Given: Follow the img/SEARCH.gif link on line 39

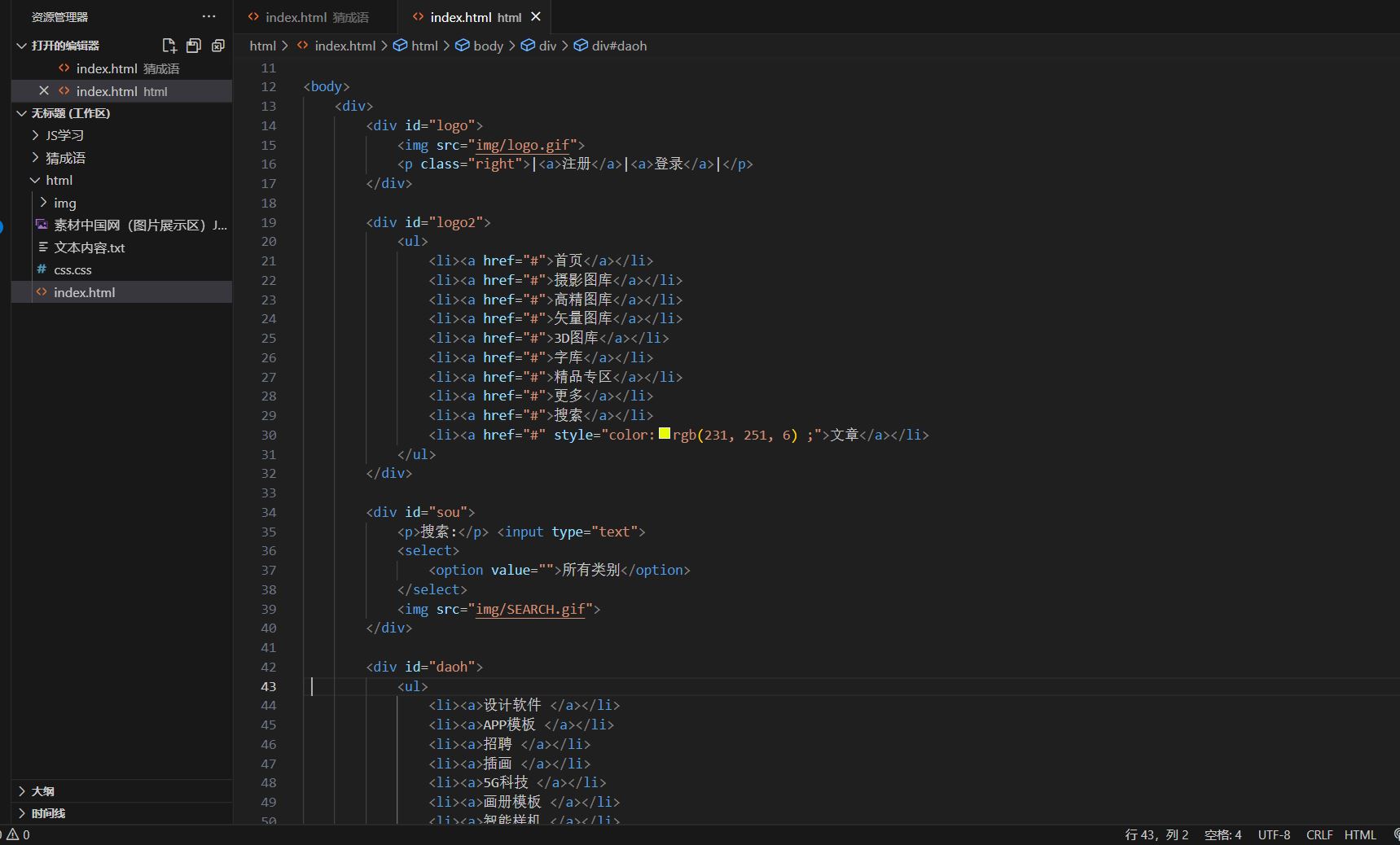Looking at the screenshot, I should [x=530, y=609].
